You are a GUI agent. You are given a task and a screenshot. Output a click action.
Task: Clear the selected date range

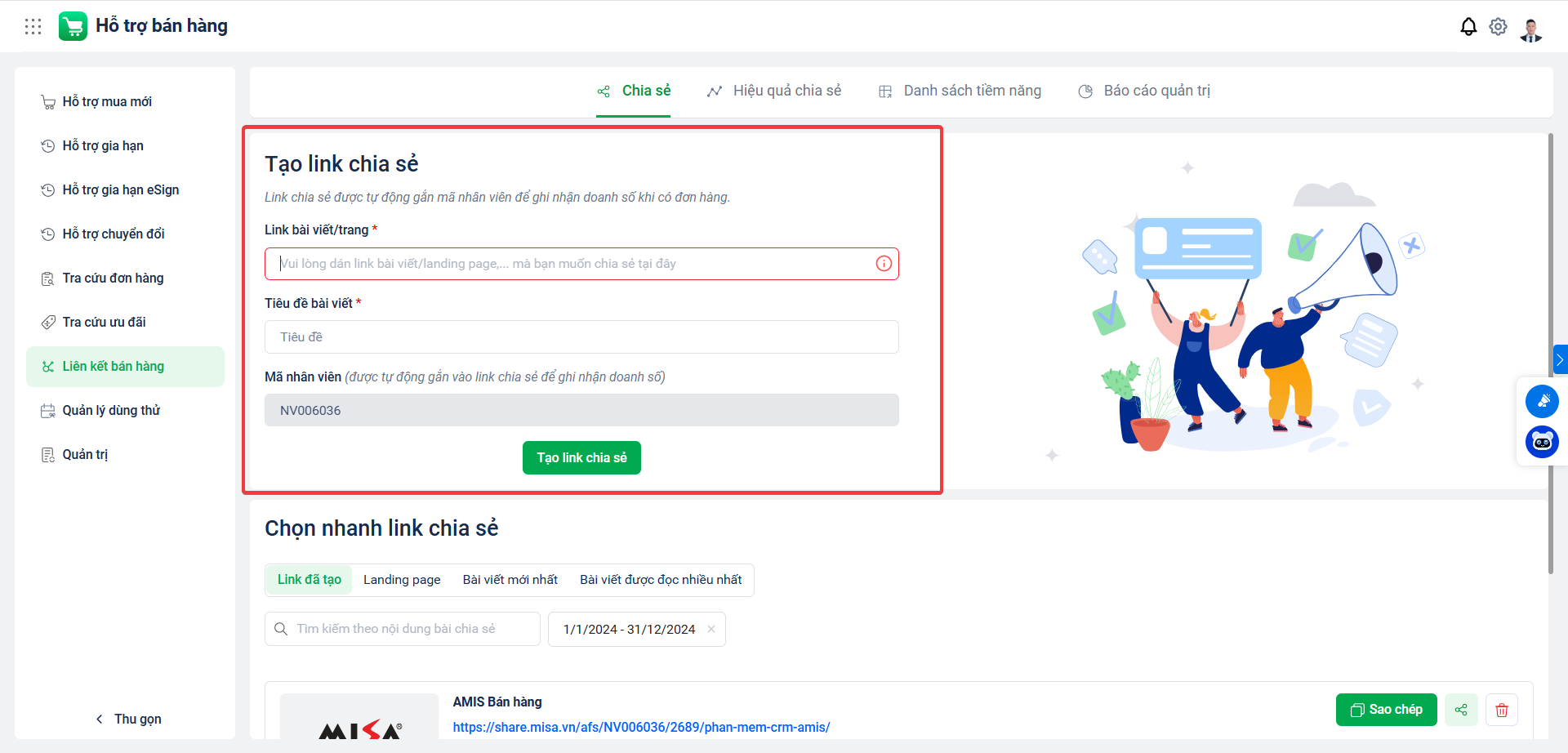point(711,629)
